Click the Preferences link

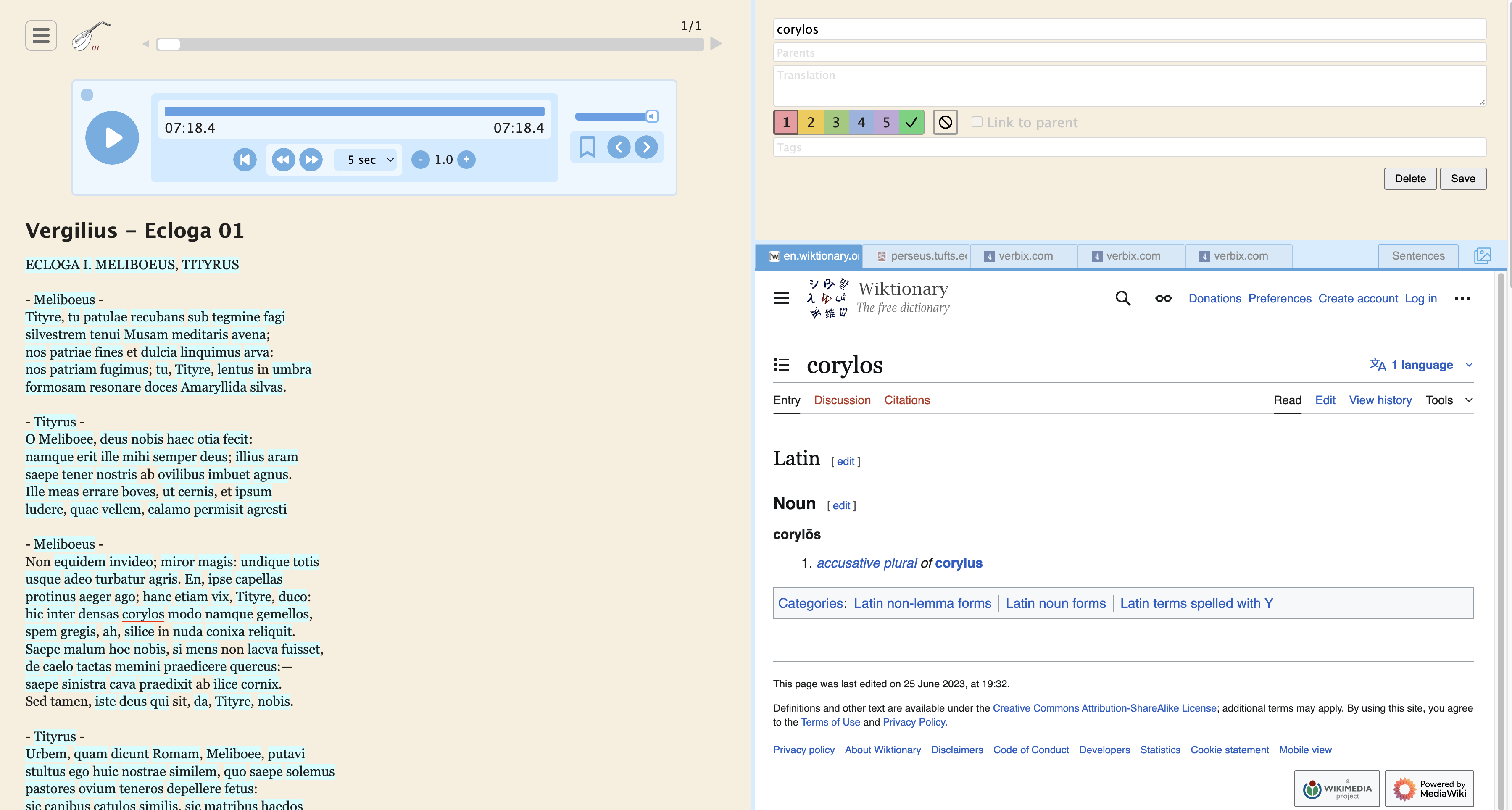(x=1280, y=299)
